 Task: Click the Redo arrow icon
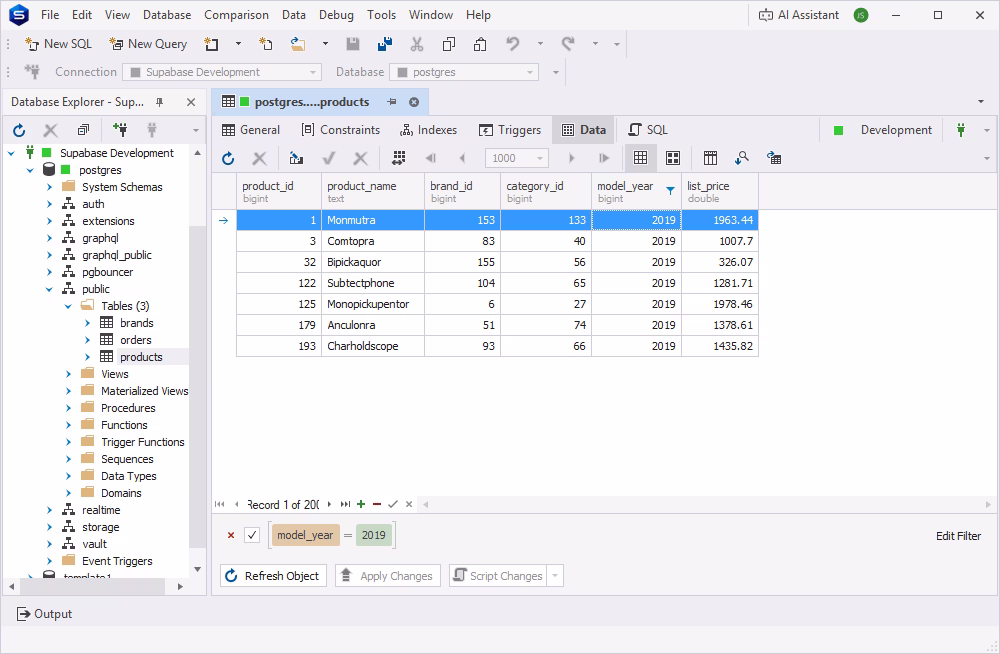[x=568, y=44]
